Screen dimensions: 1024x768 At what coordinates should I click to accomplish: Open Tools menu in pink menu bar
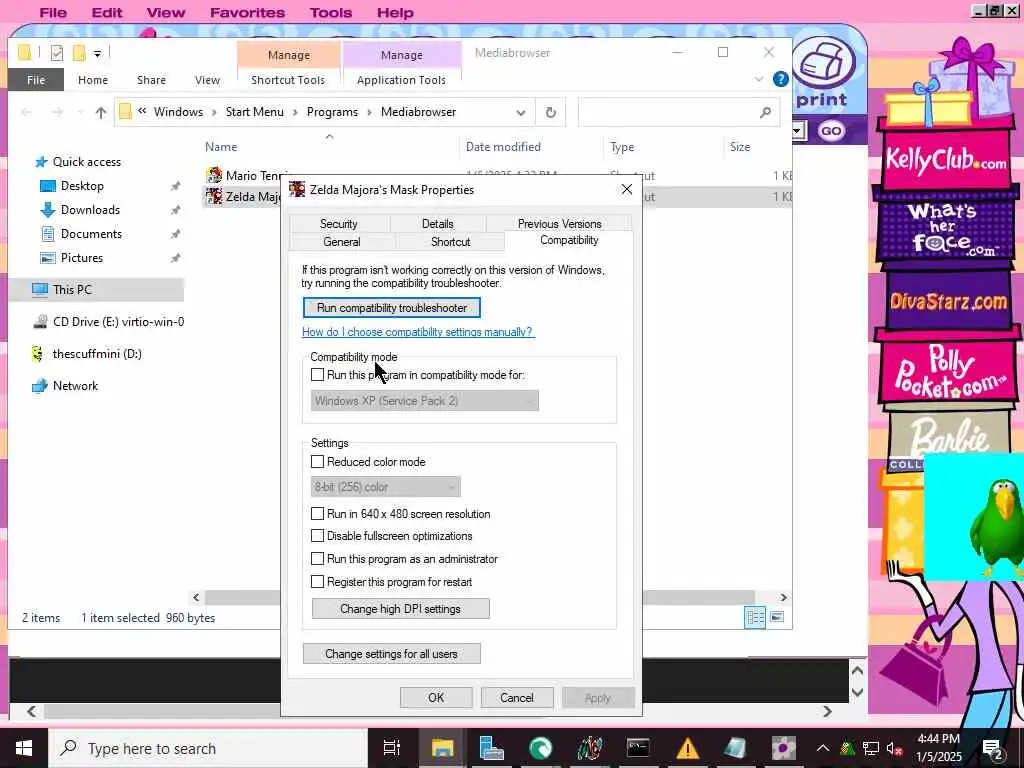pos(330,12)
